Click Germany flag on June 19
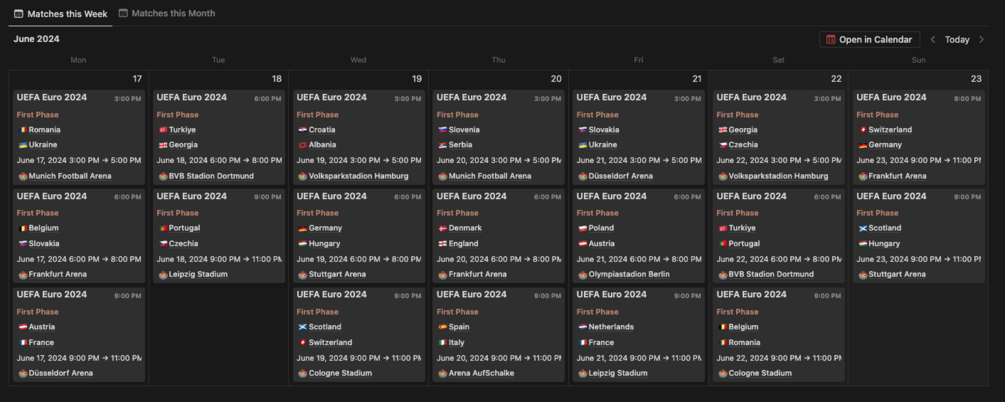 point(303,228)
